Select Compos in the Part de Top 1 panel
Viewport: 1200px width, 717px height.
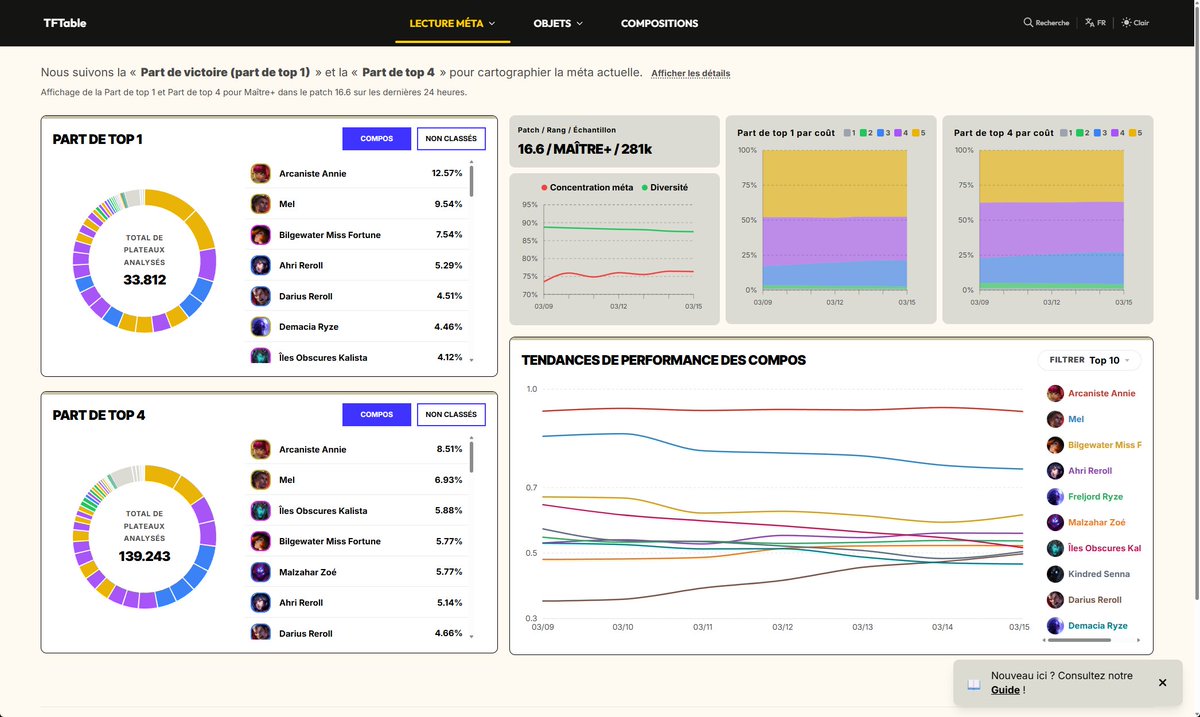(377, 139)
